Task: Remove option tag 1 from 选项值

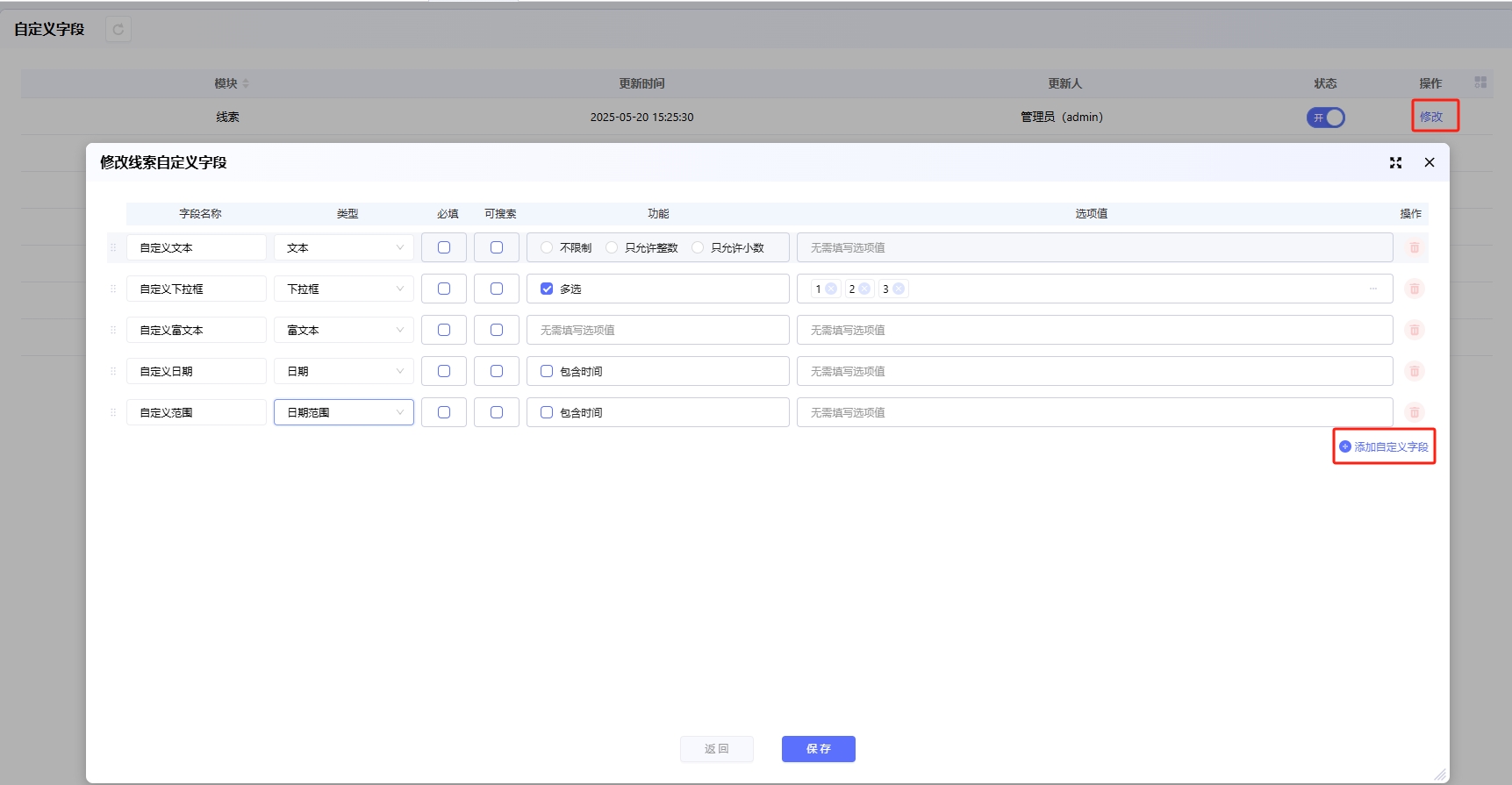Action: tap(831, 289)
